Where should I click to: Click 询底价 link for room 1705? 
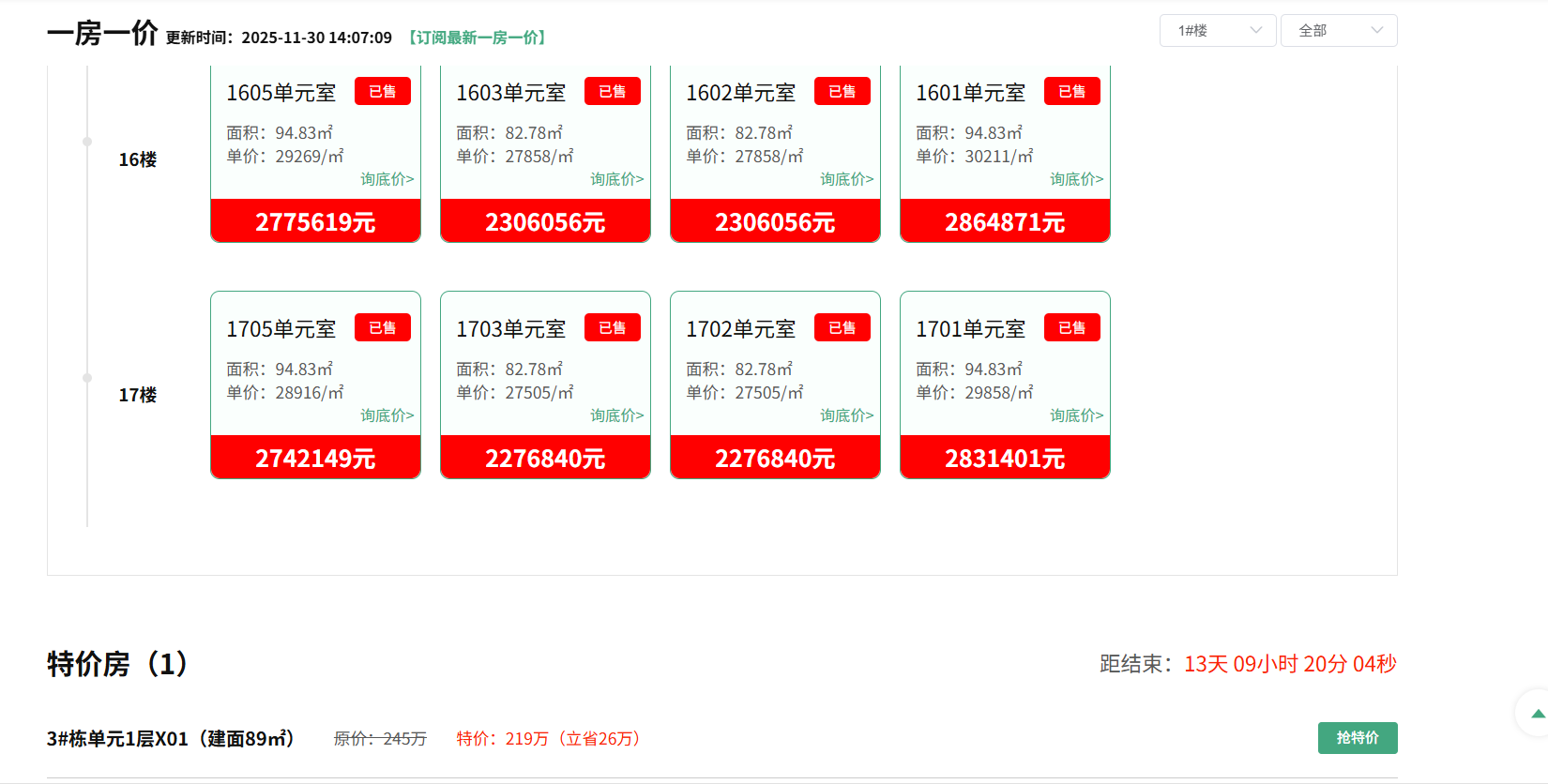pos(387,415)
